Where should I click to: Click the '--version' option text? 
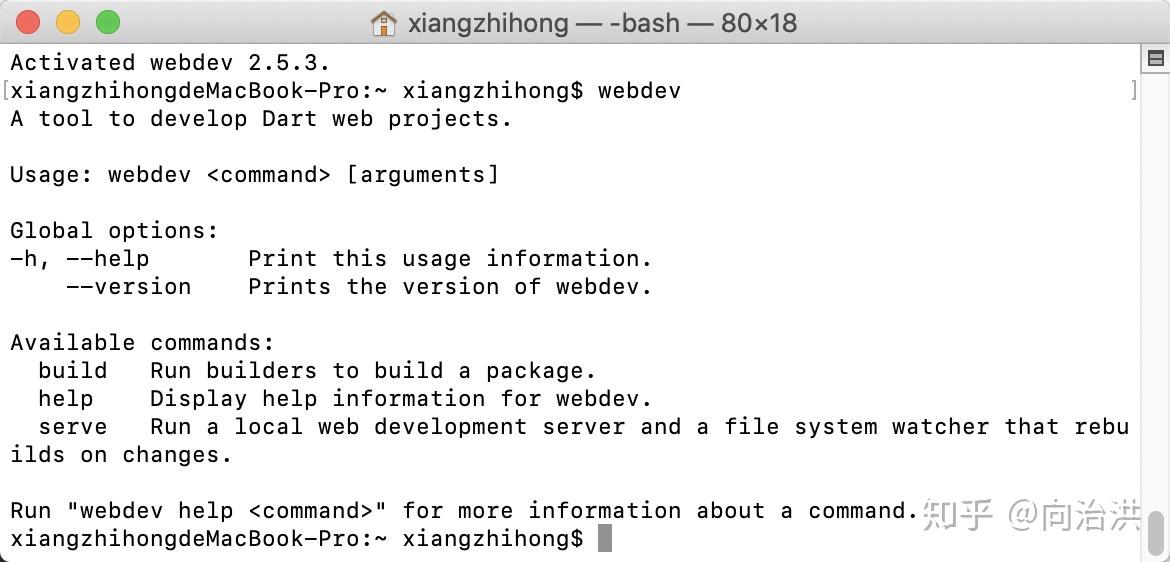coord(128,287)
